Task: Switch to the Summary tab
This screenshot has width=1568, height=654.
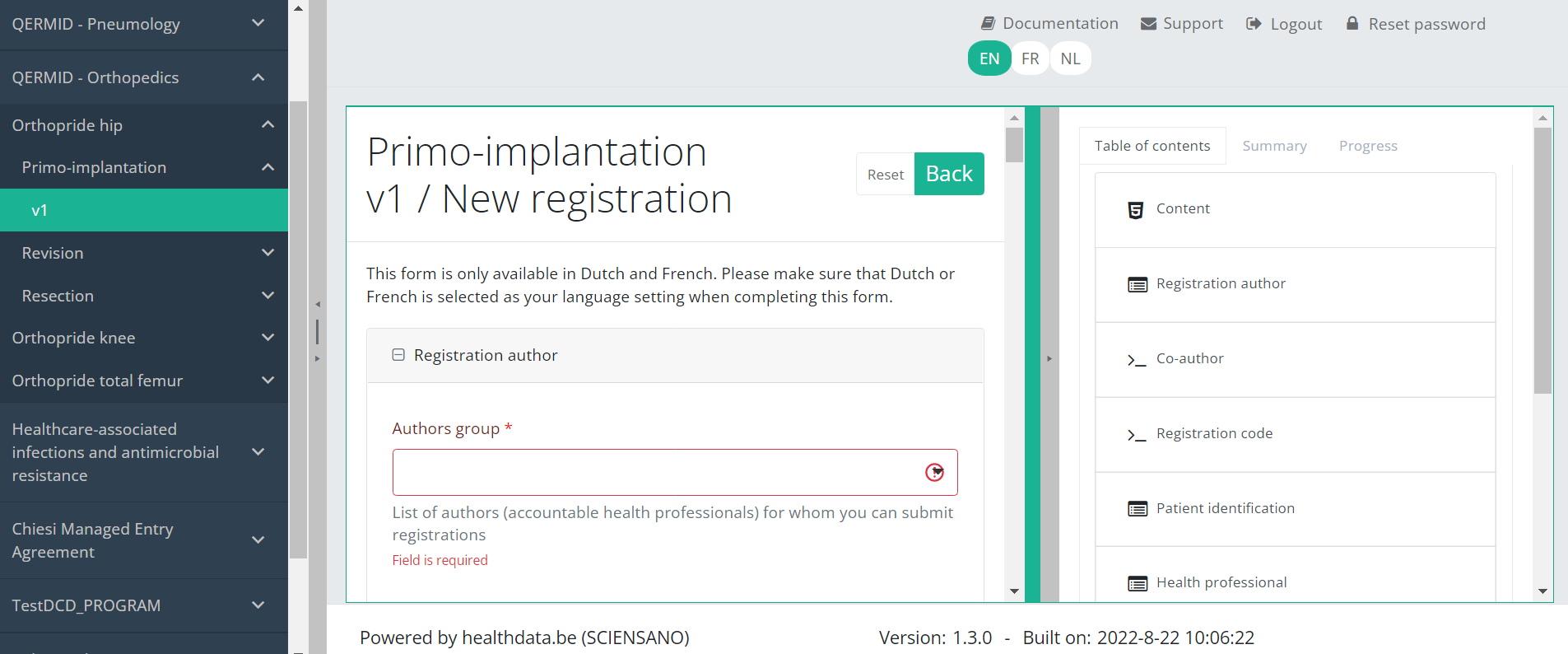Action: coord(1274,146)
